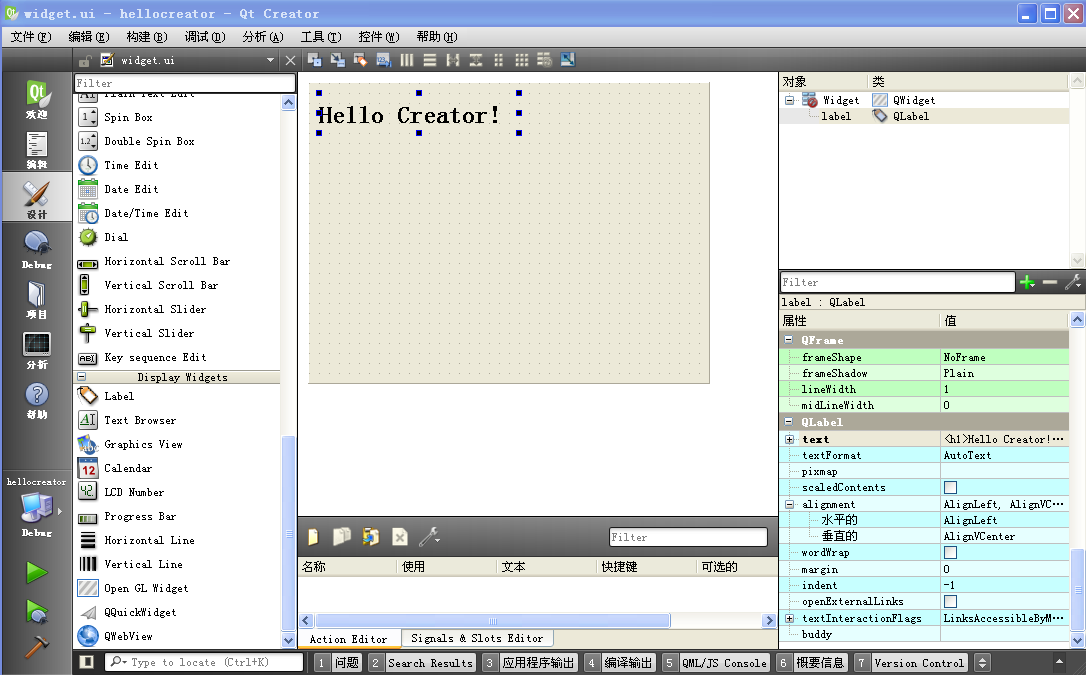Open the 调试 (Debug) menu
Image resolution: width=1086 pixels, height=675 pixels.
pos(205,37)
